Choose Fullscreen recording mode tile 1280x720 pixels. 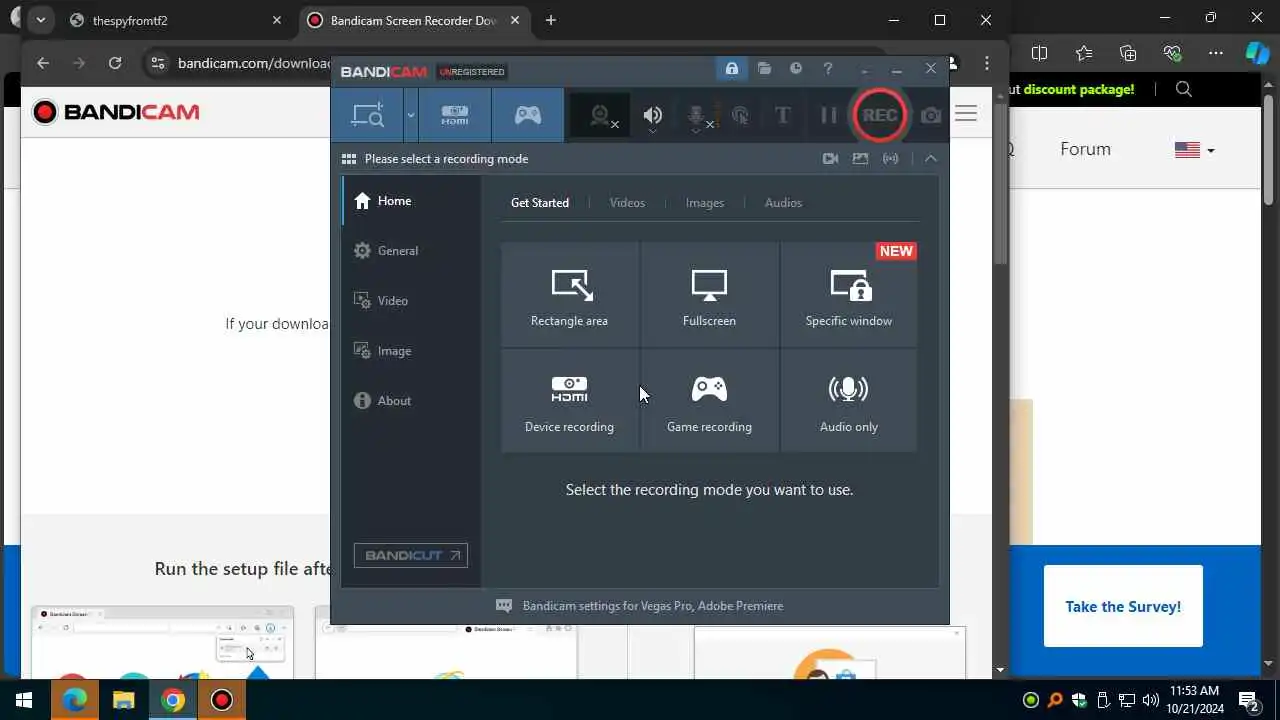(x=709, y=295)
